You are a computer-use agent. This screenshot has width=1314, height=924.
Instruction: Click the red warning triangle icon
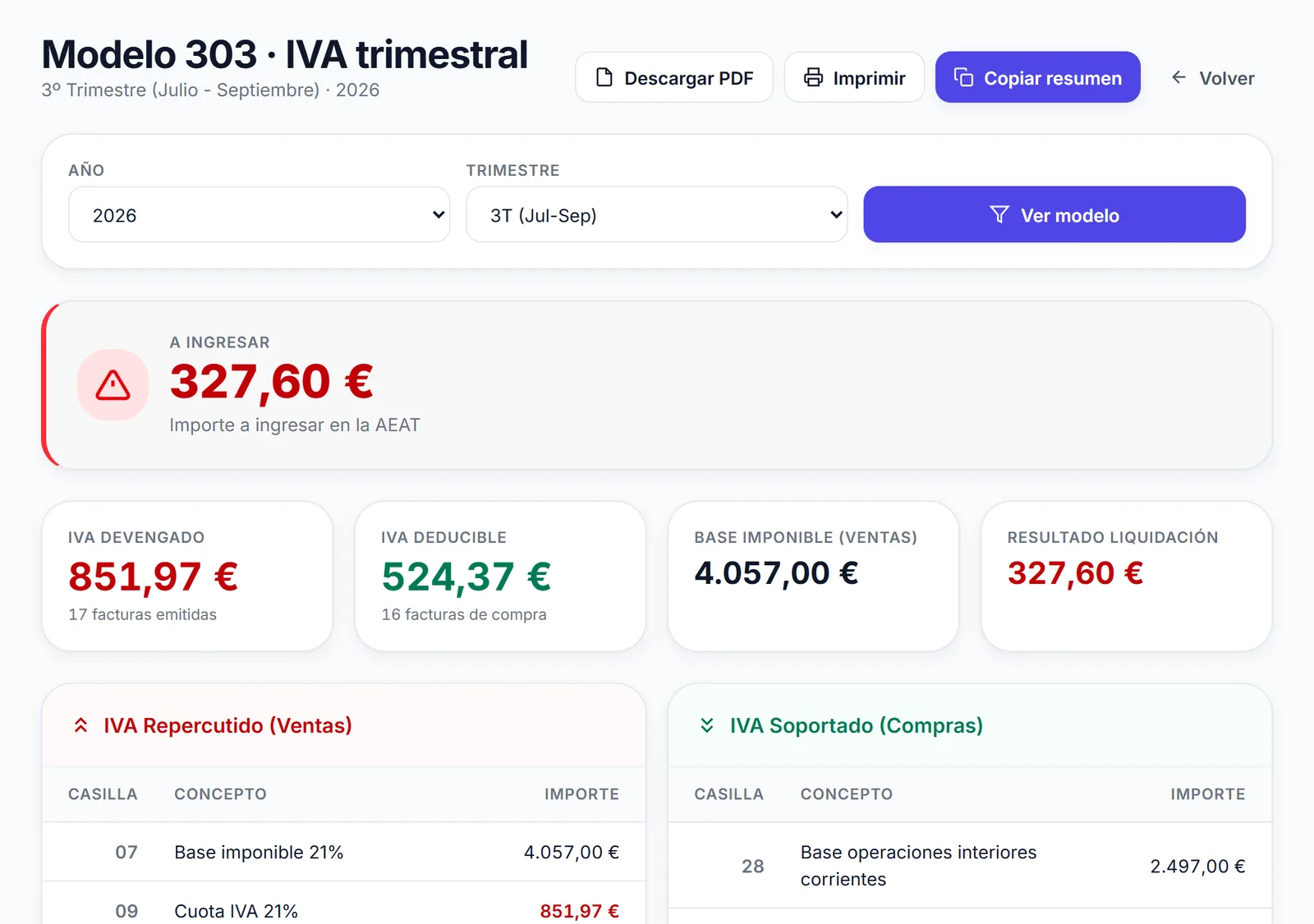113,385
